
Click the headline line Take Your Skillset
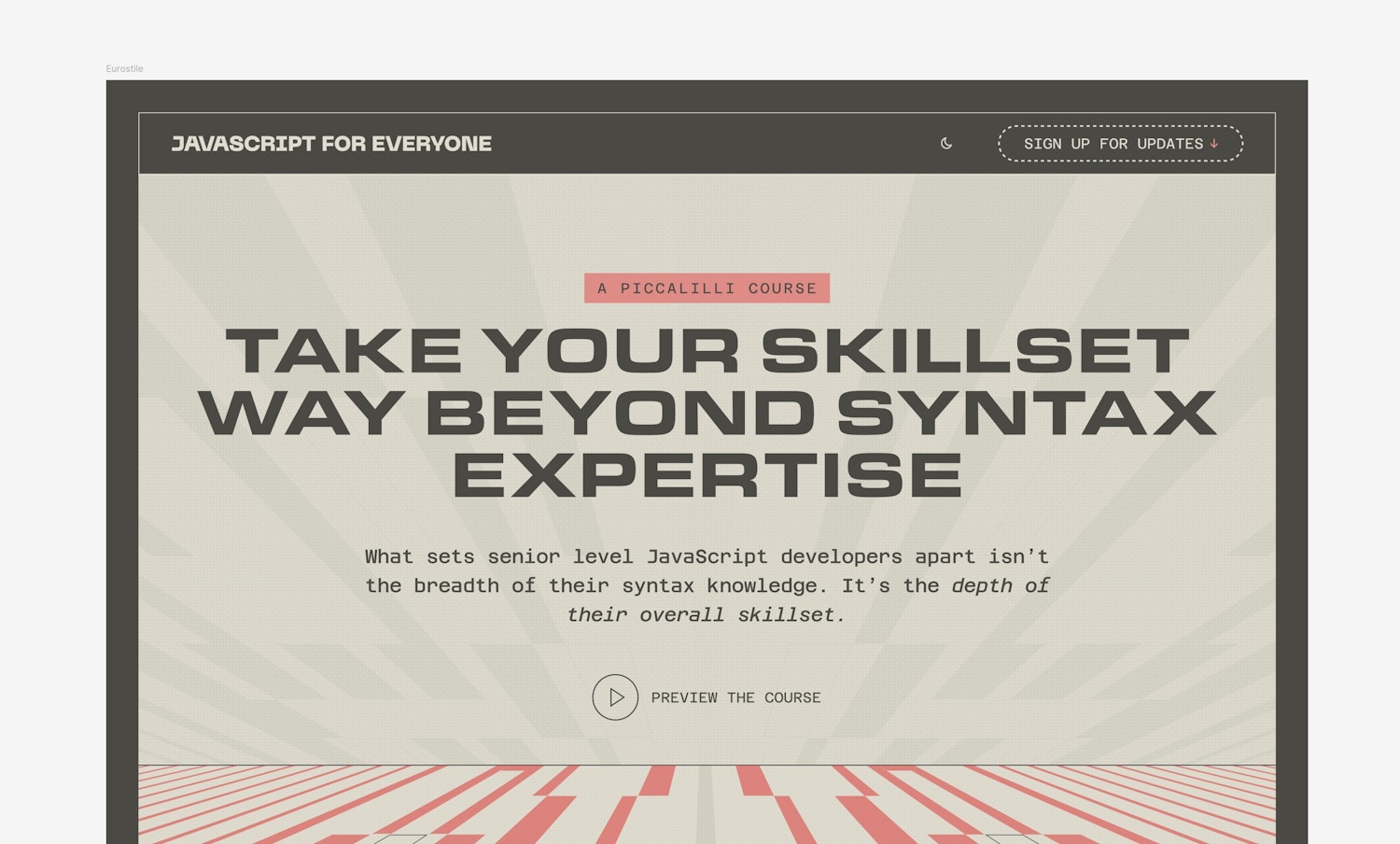pyautogui.click(x=707, y=352)
